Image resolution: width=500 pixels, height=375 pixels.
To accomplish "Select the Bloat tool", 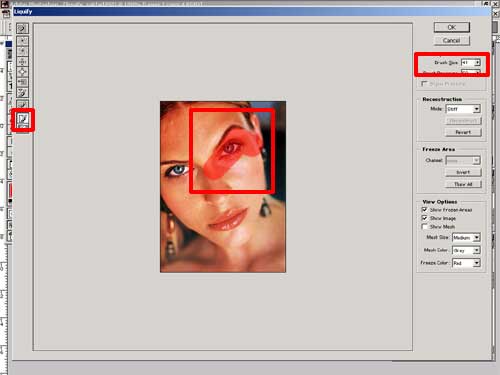I will 22,72.
